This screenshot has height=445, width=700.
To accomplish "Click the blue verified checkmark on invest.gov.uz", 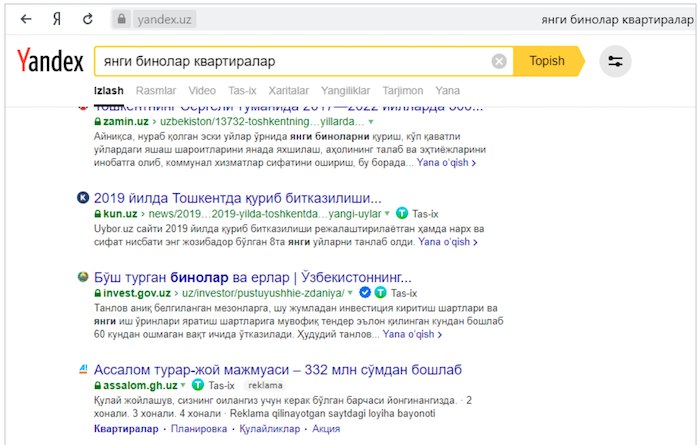I will tap(365, 293).
